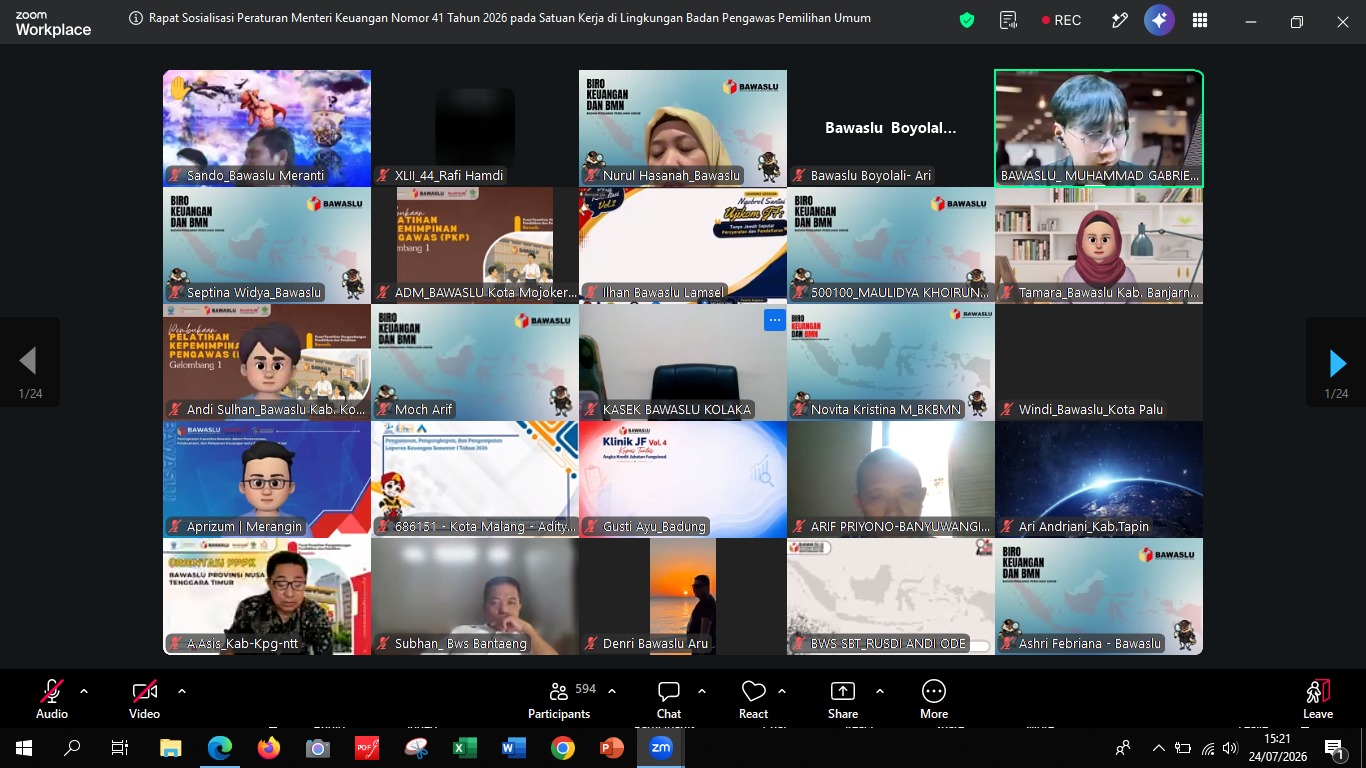Open File Explorer from the taskbar

tap(171, 748)
